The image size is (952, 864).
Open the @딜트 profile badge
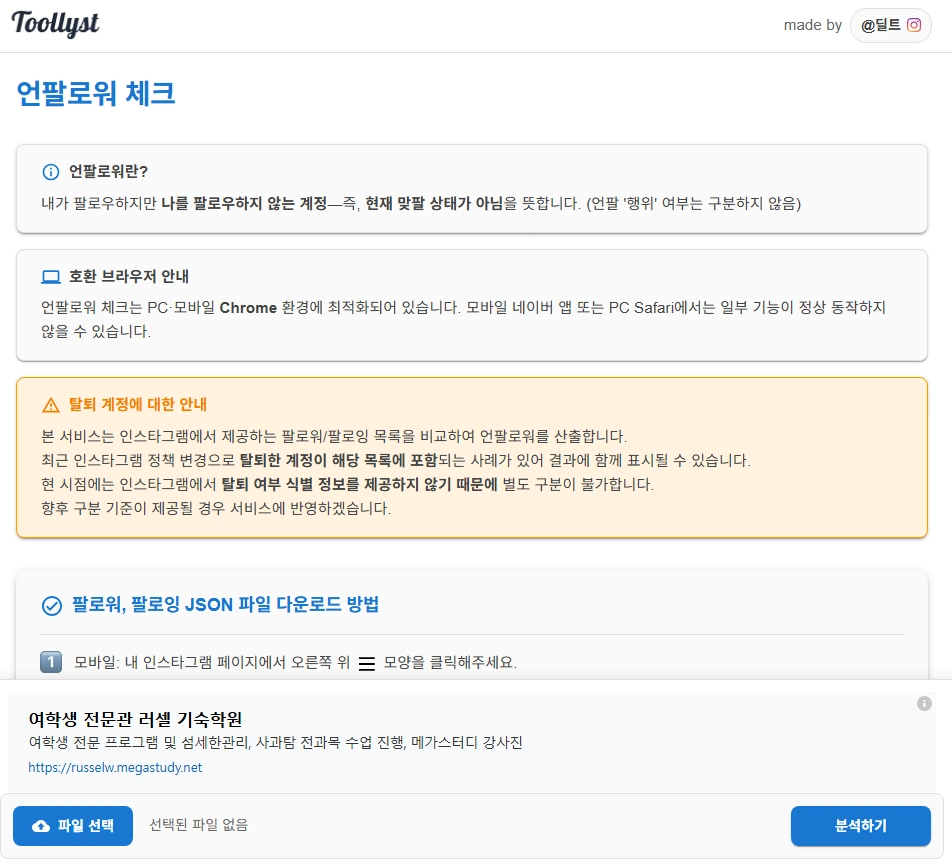890,25
